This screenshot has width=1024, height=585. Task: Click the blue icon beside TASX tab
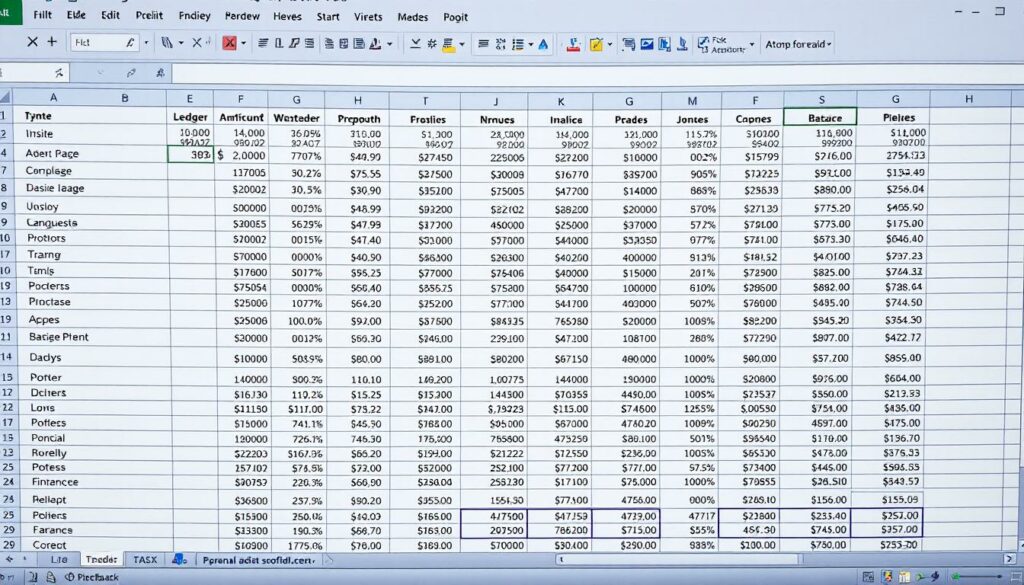(179, 560)
